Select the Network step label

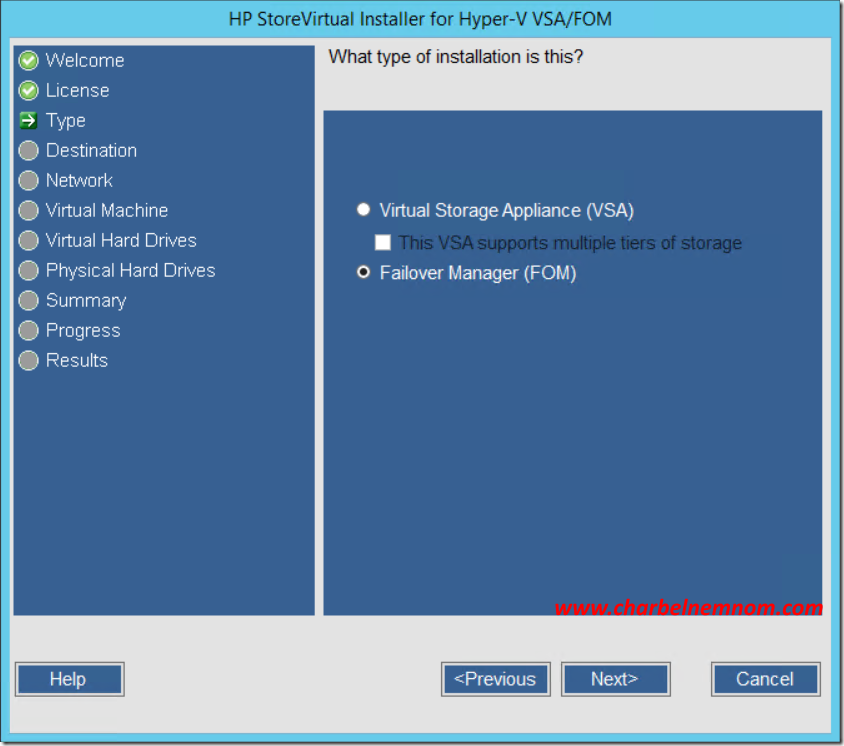(79, 181)
